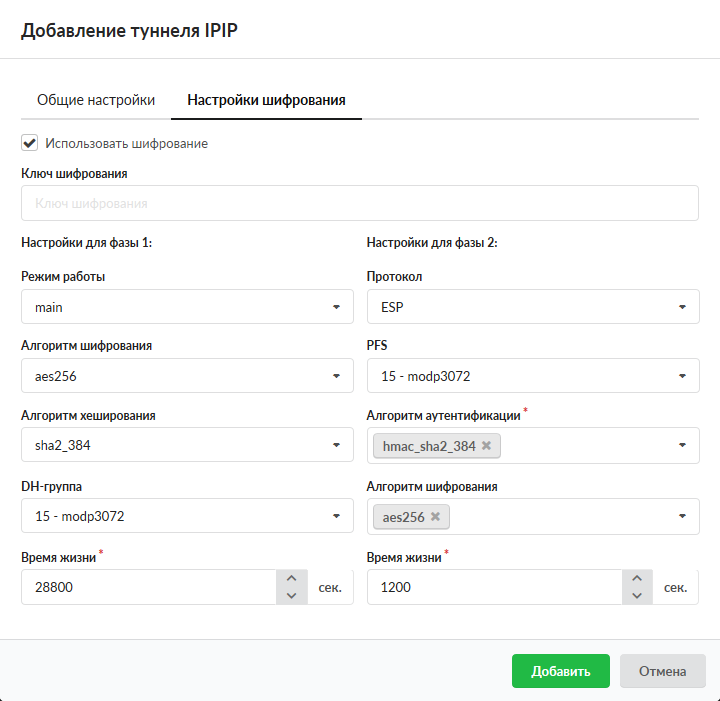720x701 pixels.
Task: Switch to the 'Общие настройки' tab
Action: (96, 100)
